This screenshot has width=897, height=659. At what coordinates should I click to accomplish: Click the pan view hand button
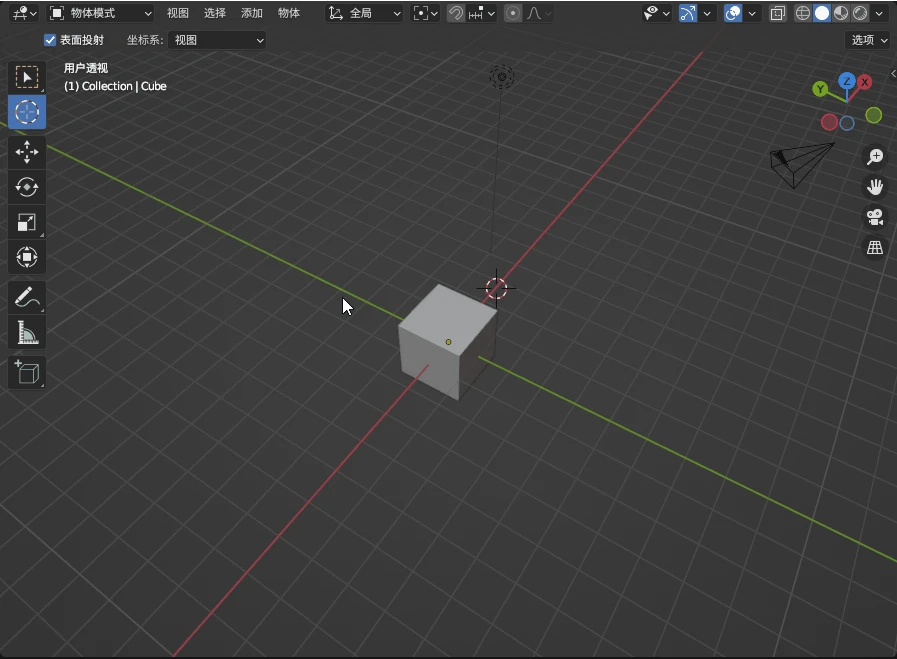click(x=875, y=187)
